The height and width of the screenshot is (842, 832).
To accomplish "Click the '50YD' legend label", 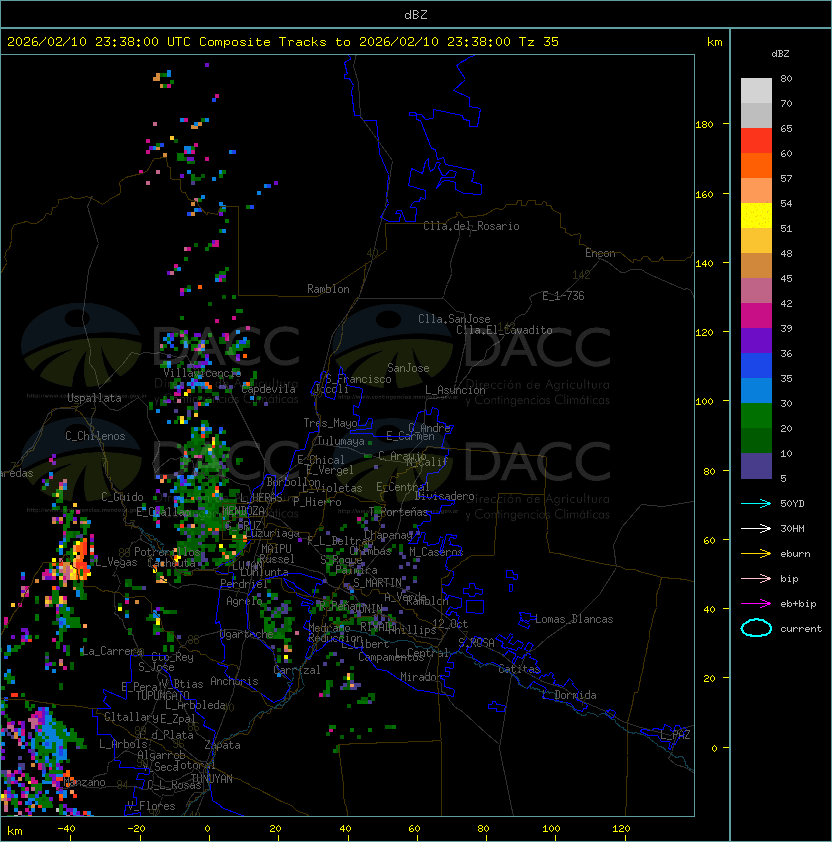I will click(x=792, y=504).
